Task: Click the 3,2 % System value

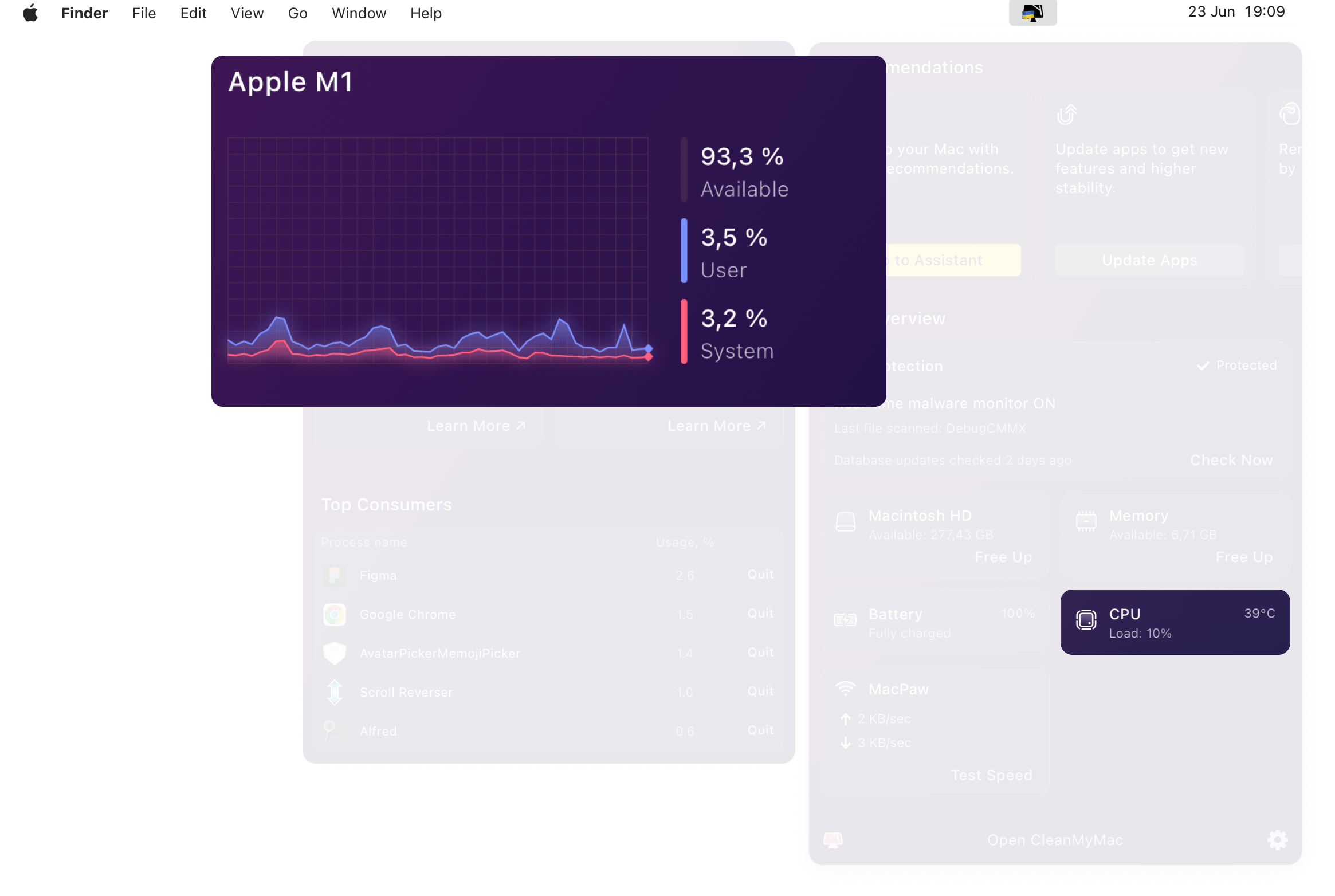Action: tap(734, 318)
